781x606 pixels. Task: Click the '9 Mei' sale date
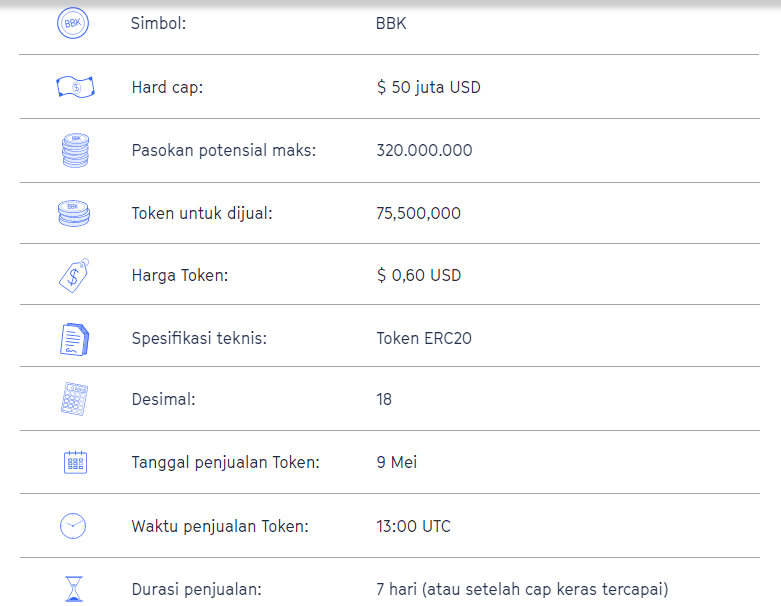pos(396,462)
